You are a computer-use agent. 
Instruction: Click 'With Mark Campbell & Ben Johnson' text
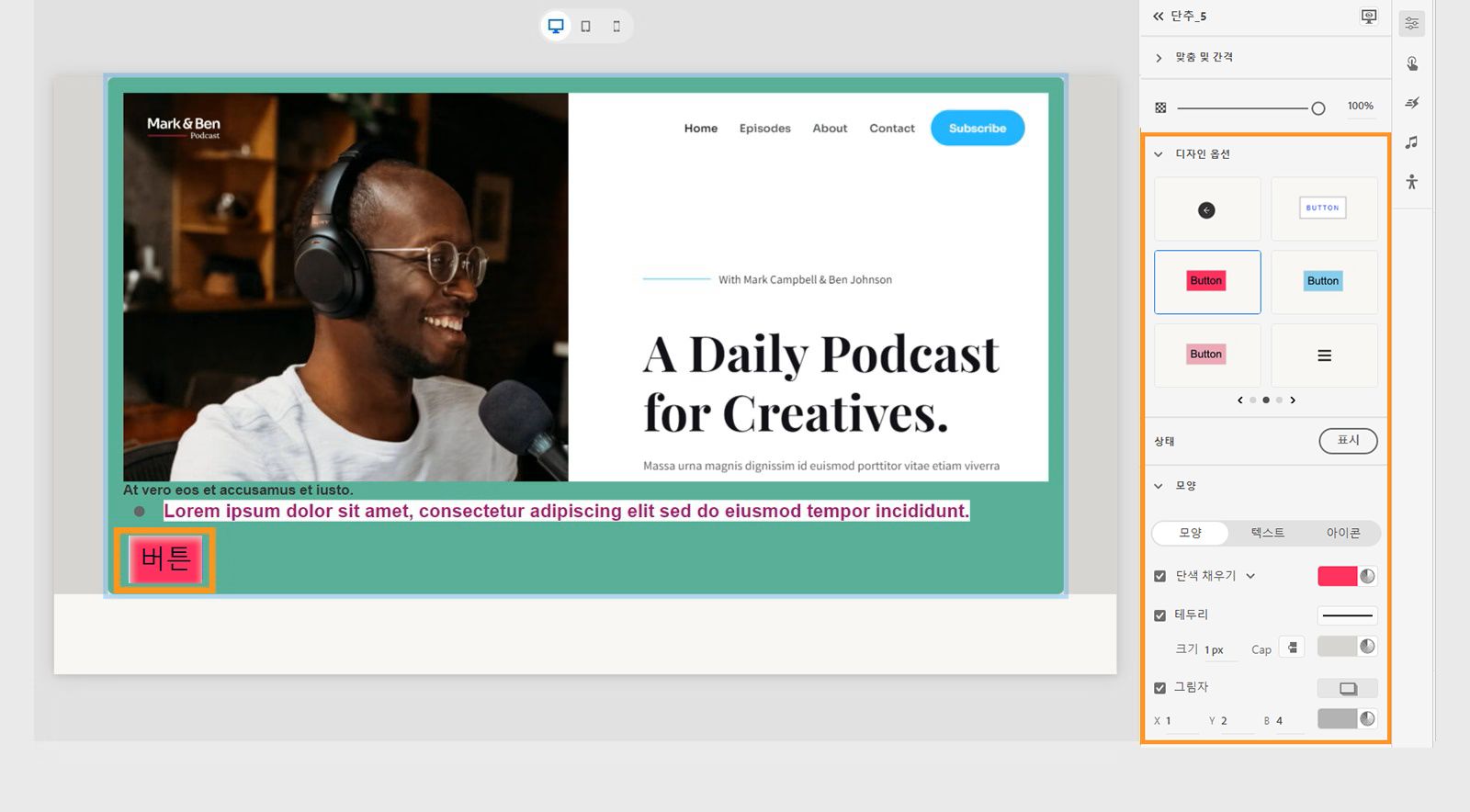[805, 279]
